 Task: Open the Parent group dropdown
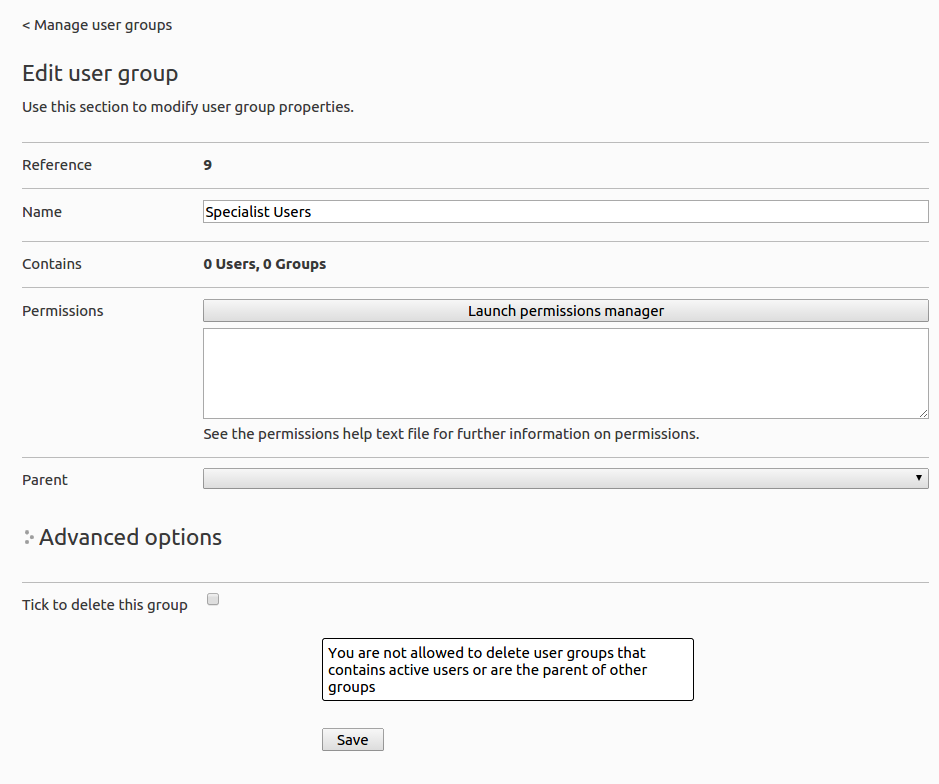[x=565, y=479]
